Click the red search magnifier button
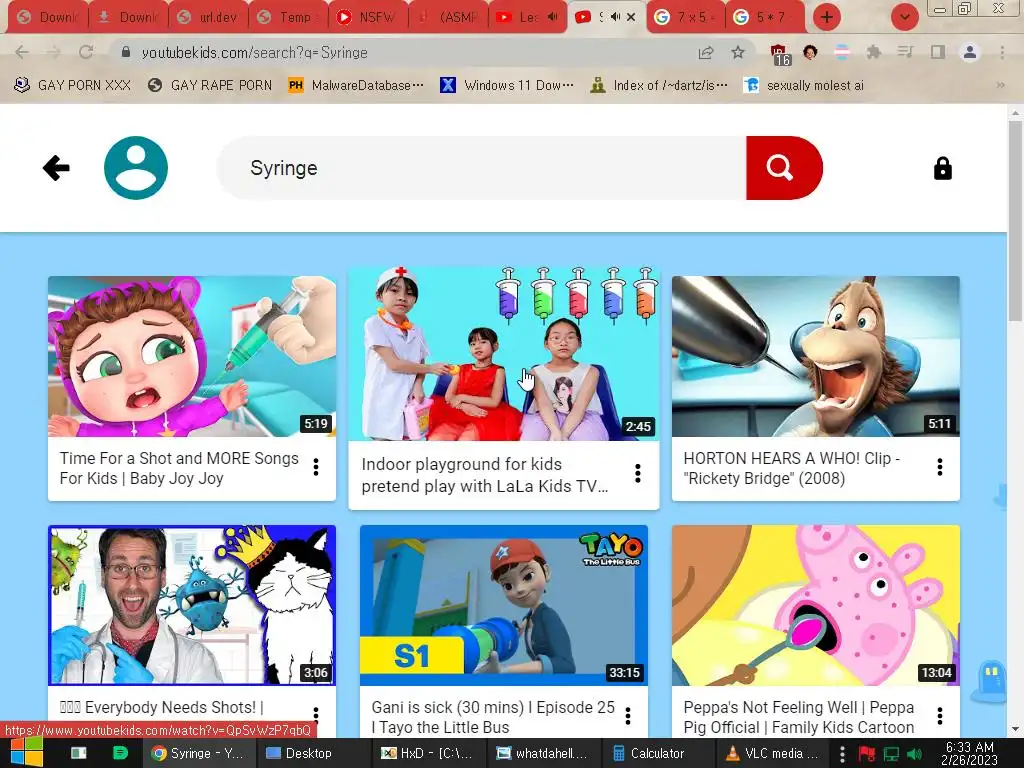Screen dimensions: 1024x768 pyautogui.click(x=784, y=168)
